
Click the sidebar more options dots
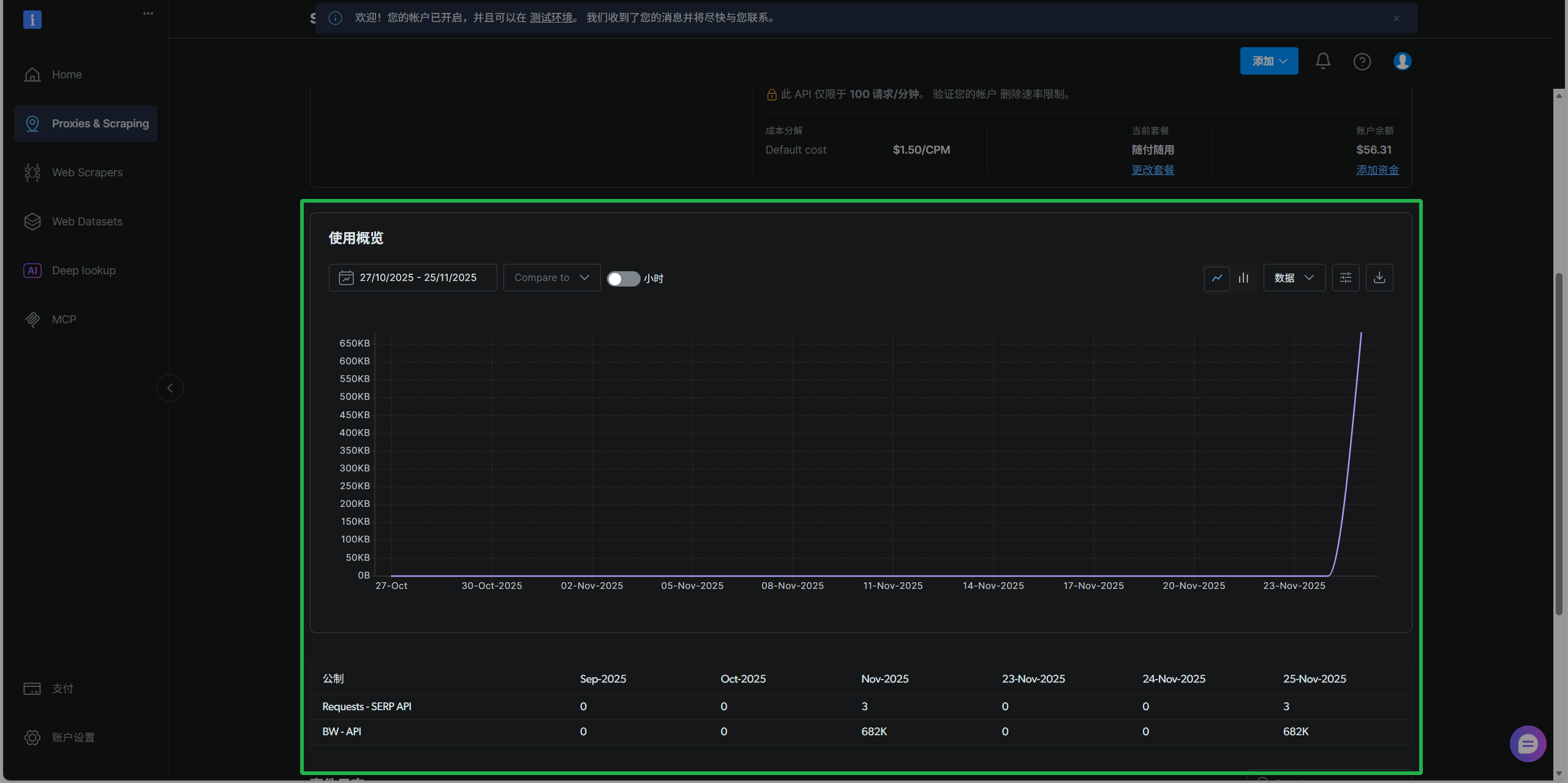pos(148,13)
